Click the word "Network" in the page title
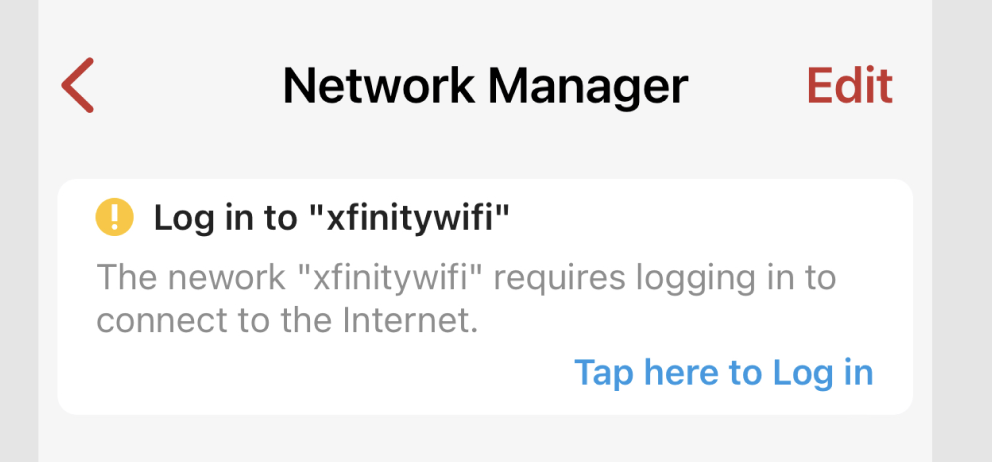 [378, 85]
